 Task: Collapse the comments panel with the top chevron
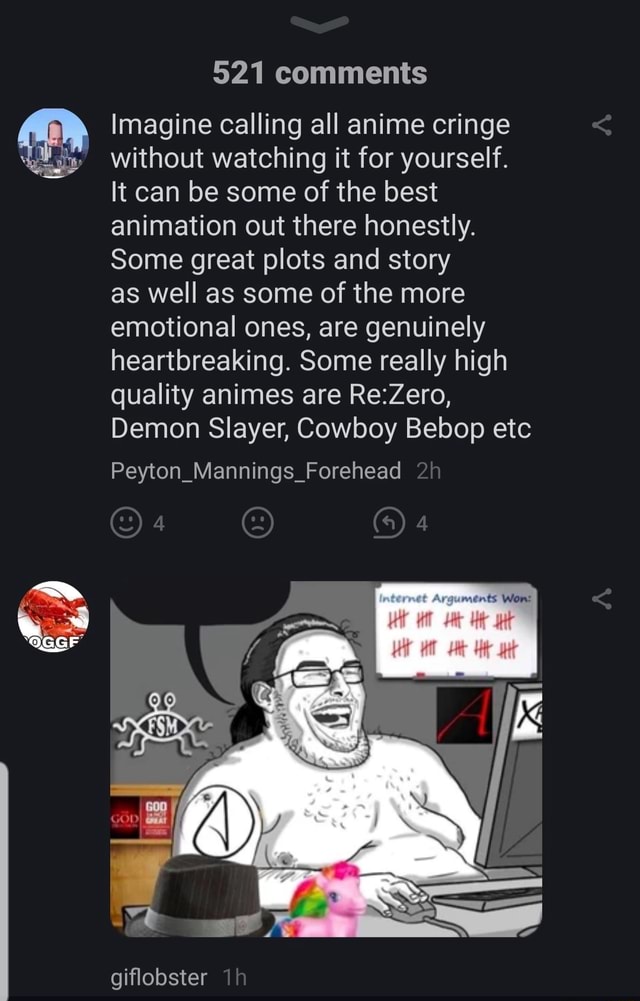[320, 21]
